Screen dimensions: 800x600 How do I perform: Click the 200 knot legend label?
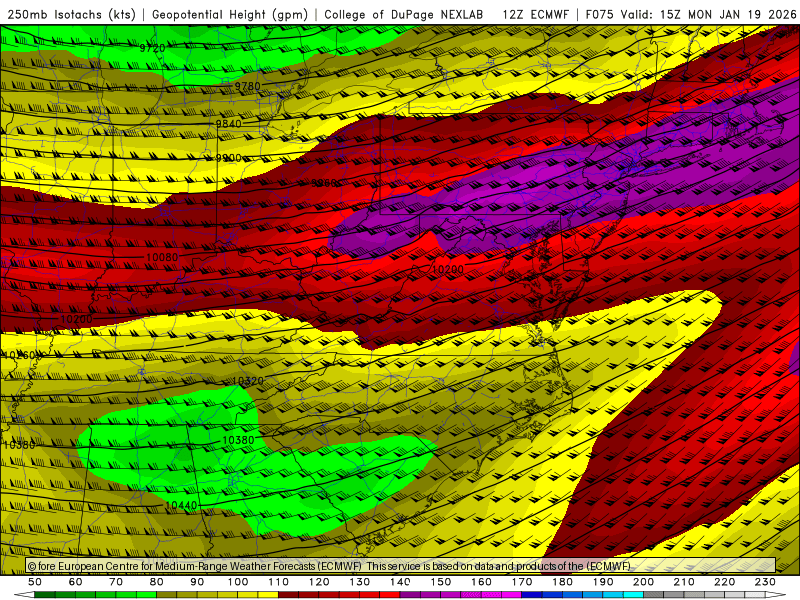[643, 582]
